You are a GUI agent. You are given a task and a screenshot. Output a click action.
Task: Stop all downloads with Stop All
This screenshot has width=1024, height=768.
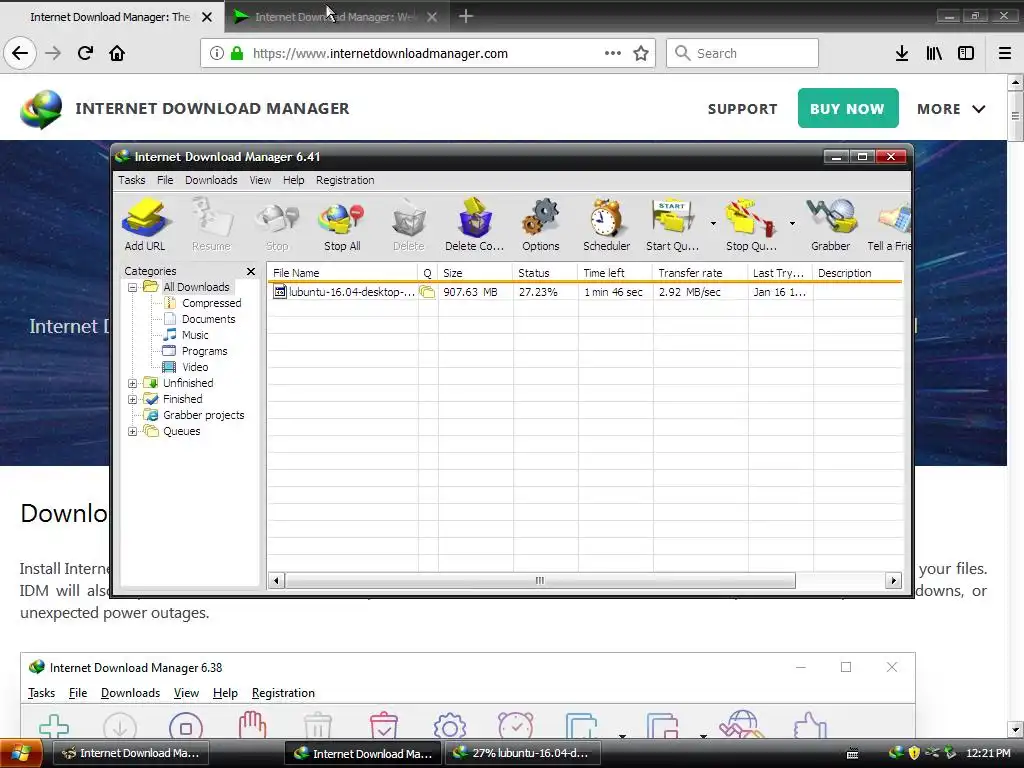point(342,225)
